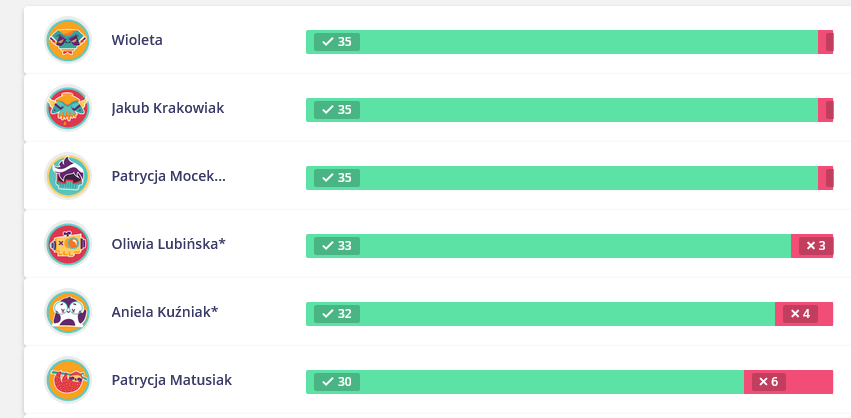Click Oliwia Lubińska's robot camera avatar

(68, 244)
